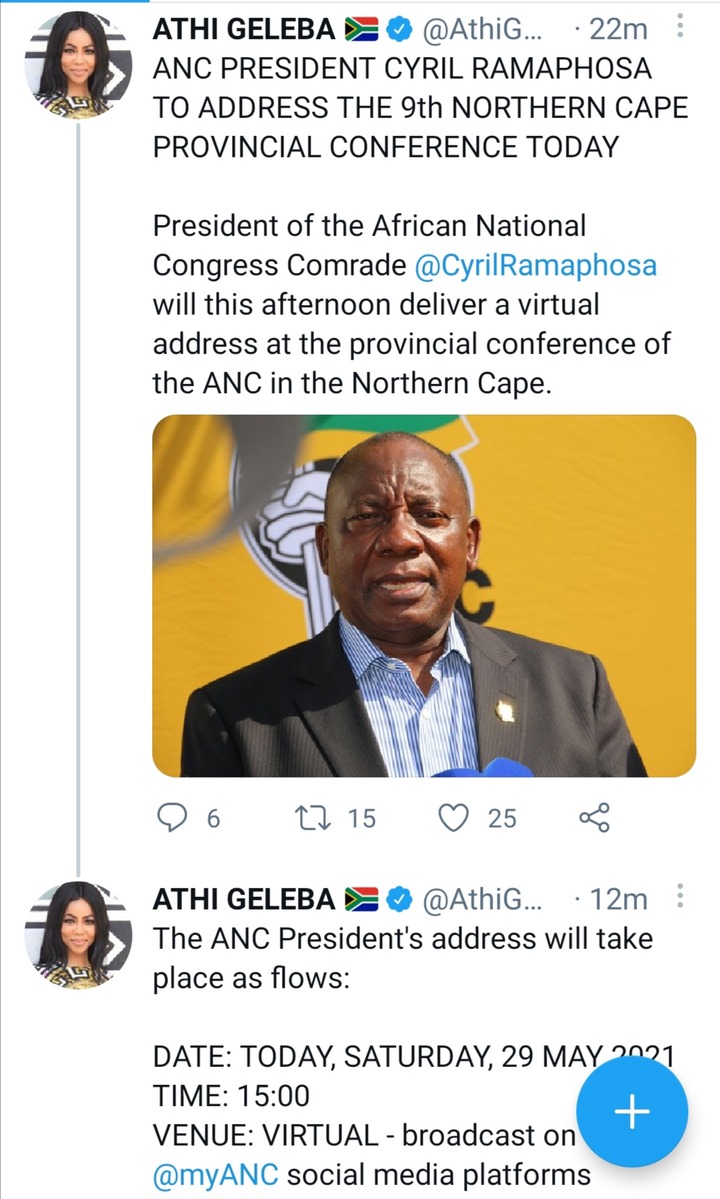
Task: Open Athi Geleba's avatar on first tweet
Action: (x=78, y=65)
